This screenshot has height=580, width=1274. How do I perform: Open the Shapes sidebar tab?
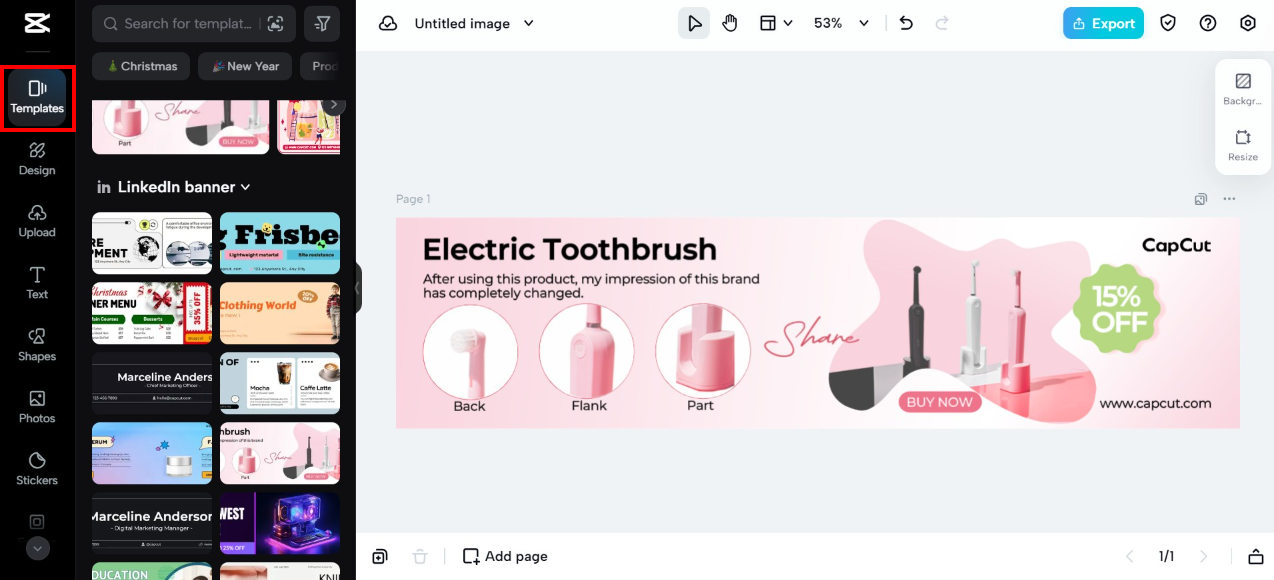click(x=37, y=345)
